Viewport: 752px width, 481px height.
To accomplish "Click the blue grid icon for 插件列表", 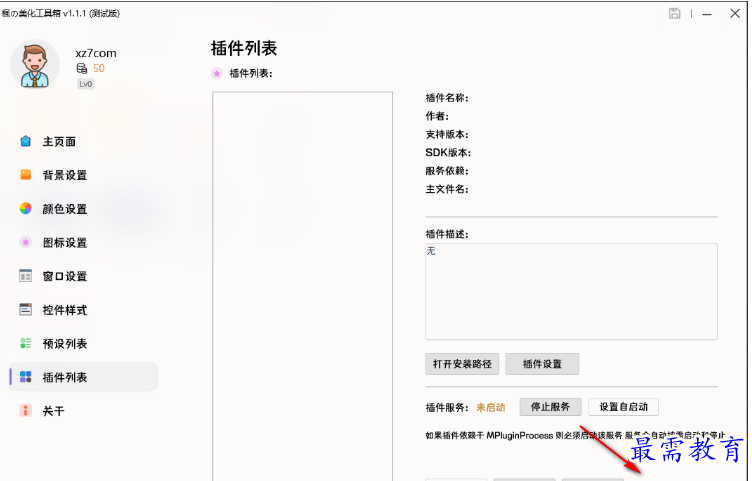I will pyautogui.click(x=25, y=377).
